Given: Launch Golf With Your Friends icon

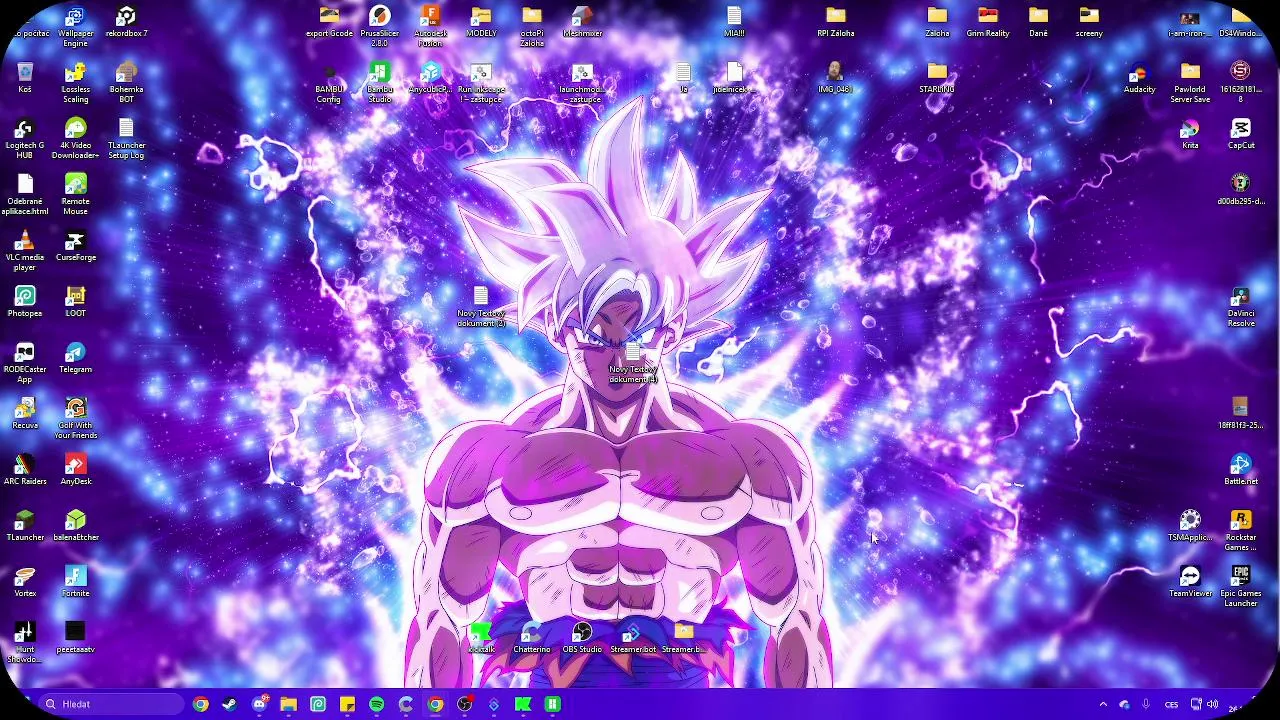Looking at the screenshot, I should pos(75,419).
